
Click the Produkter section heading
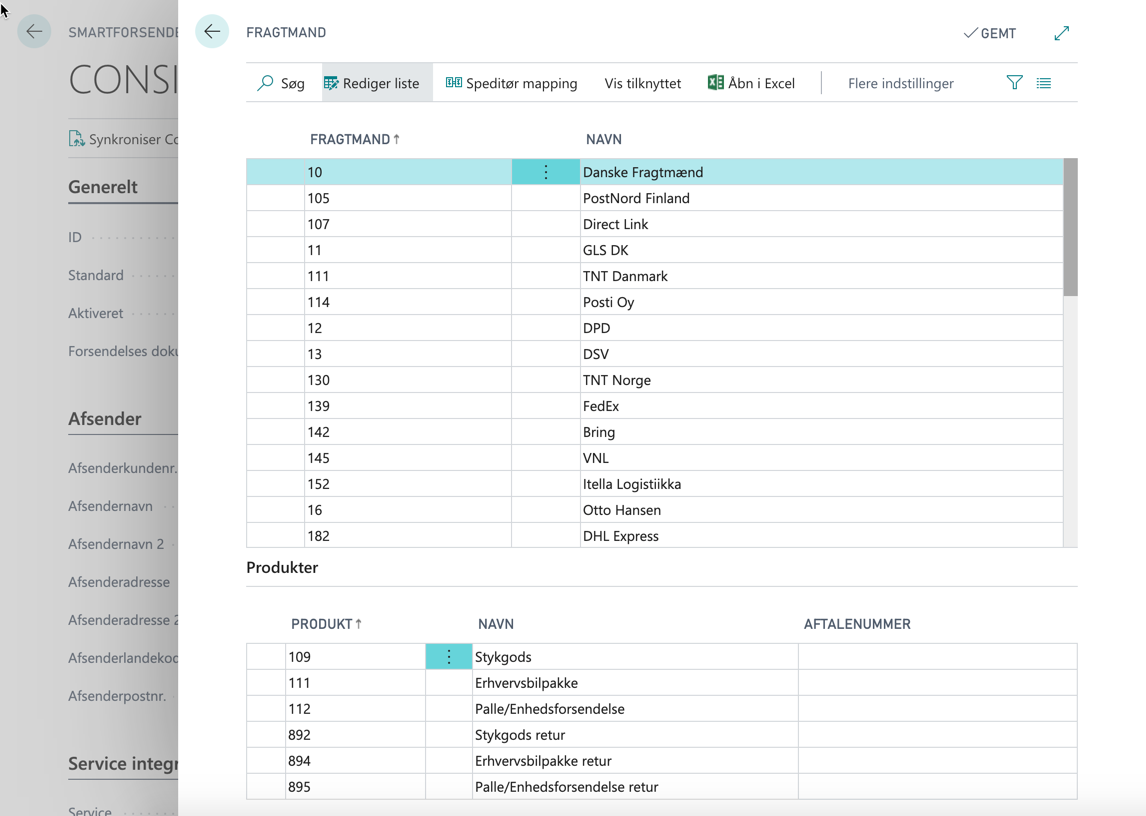pyautogui.click(x=282, y=567)
